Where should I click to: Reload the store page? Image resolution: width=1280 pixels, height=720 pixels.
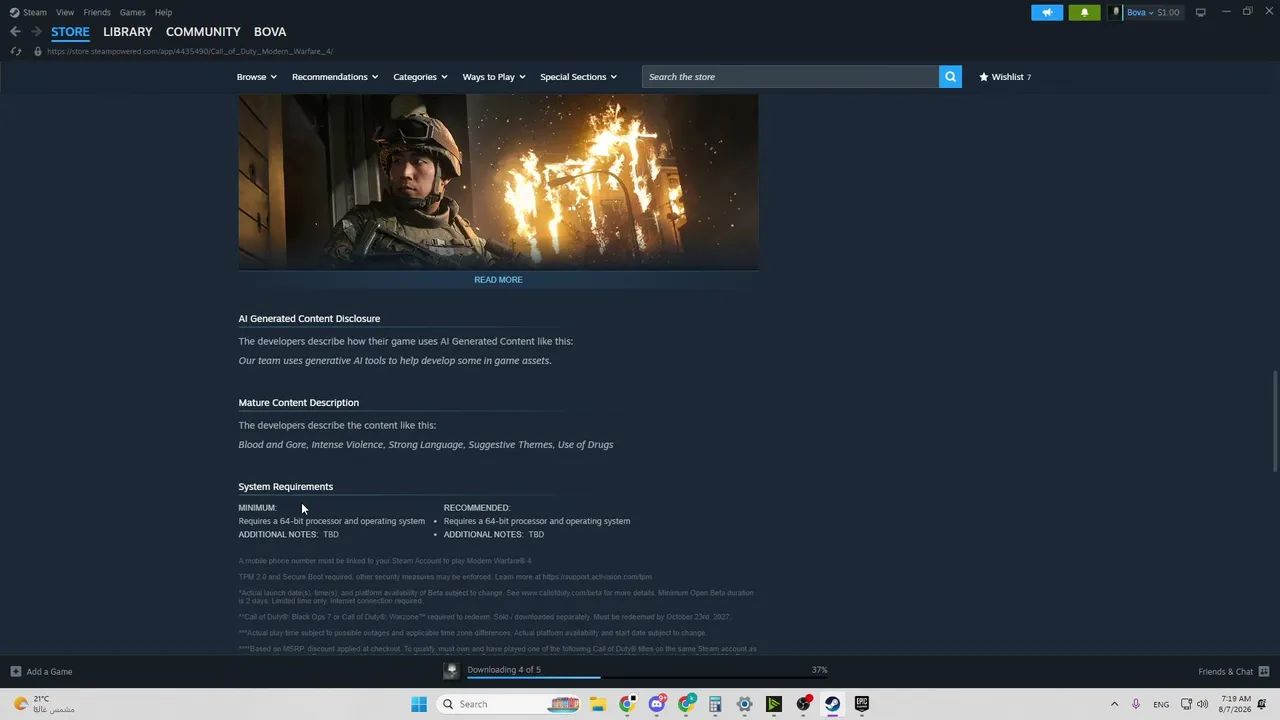(16, 51)
